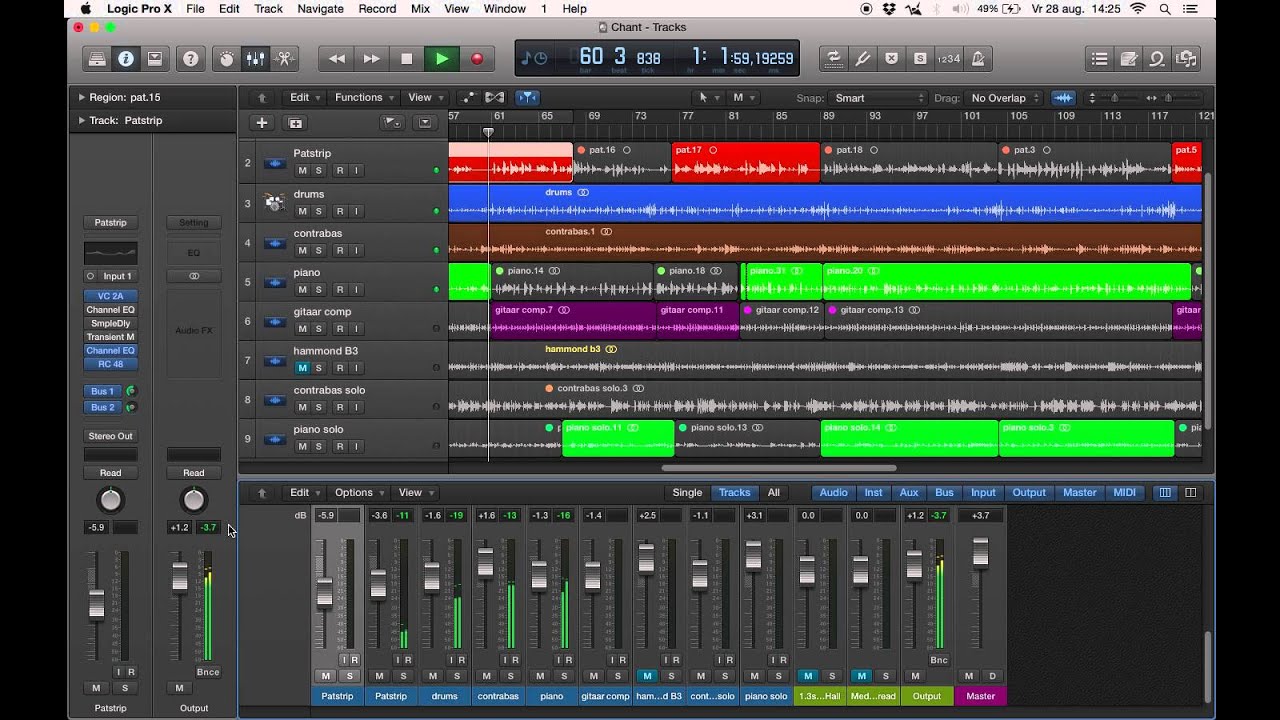
Task: Show Smart Controls knob icon
Action: (227, 59)
